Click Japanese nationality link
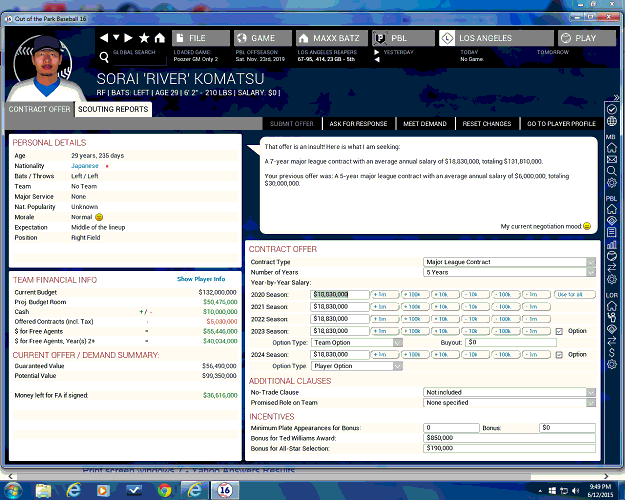 [x=85, y=166]
